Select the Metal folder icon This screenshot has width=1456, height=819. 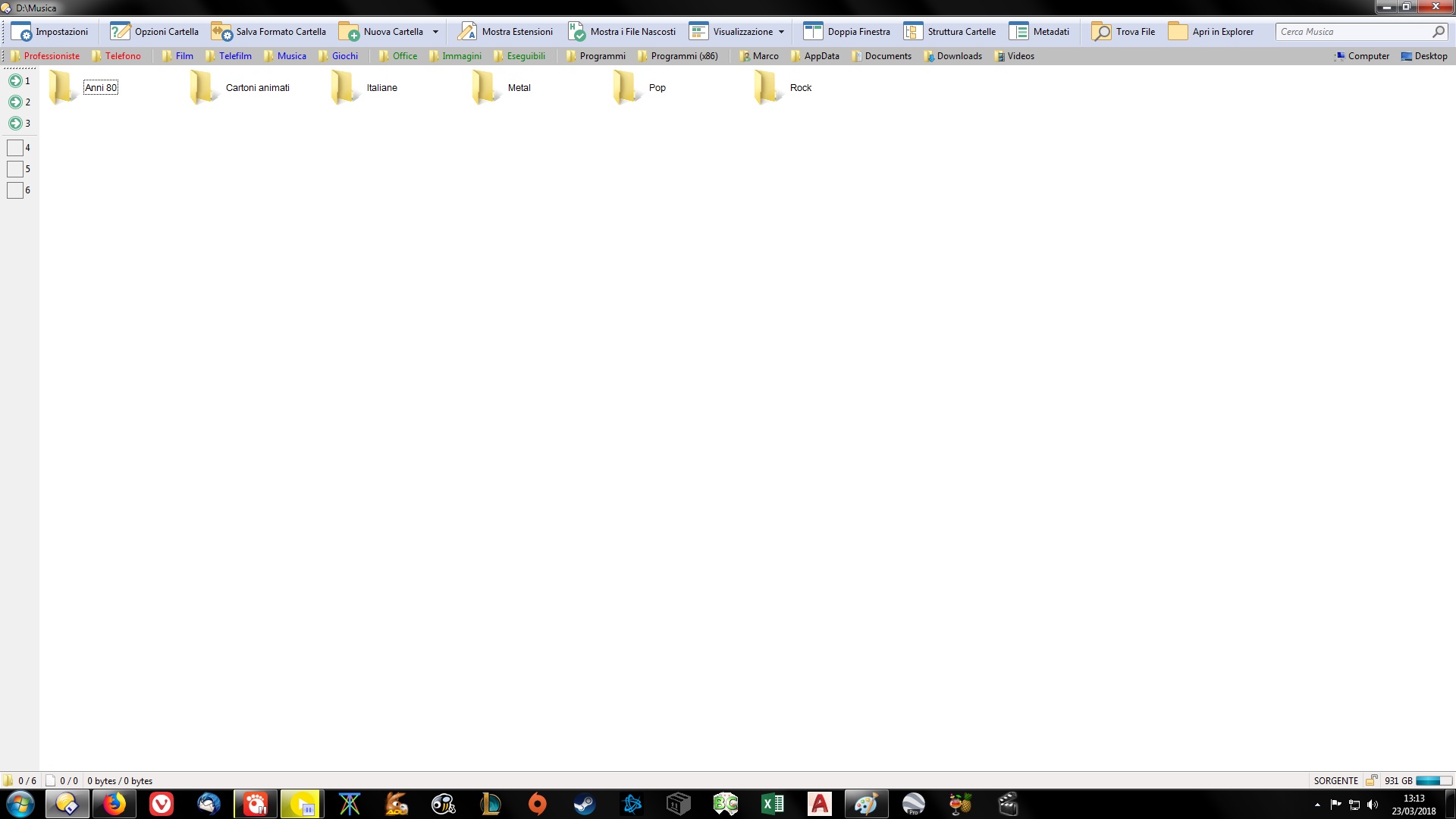click(x=486, y=87)
